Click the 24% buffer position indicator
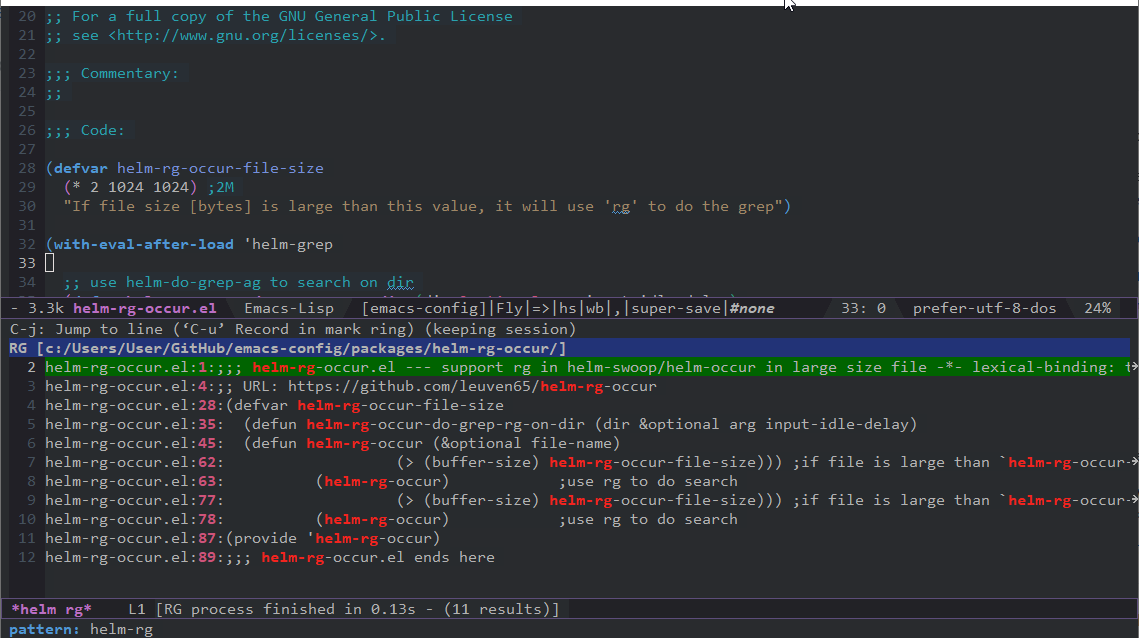This screenshot has width=1139, height=638. (1098, 308)
